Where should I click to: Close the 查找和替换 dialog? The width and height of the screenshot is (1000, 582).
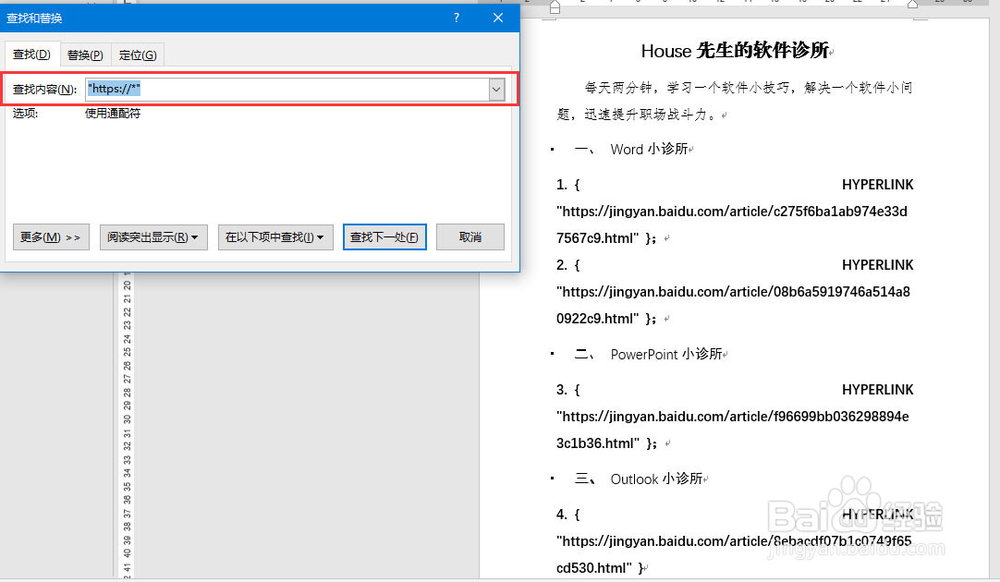point(498,18)
